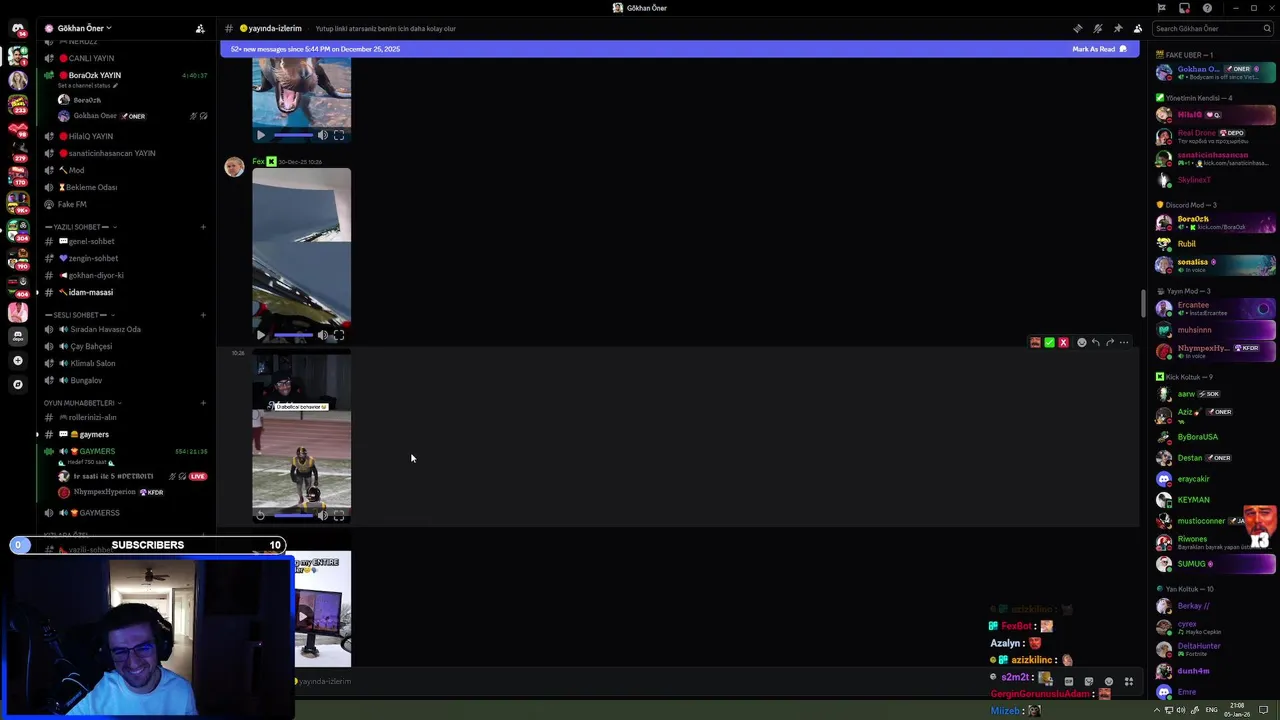Image resolution: width=1280 pixels, height=720 pixels.
Task: Add a server with the plus icon
Action: point(17,360)
